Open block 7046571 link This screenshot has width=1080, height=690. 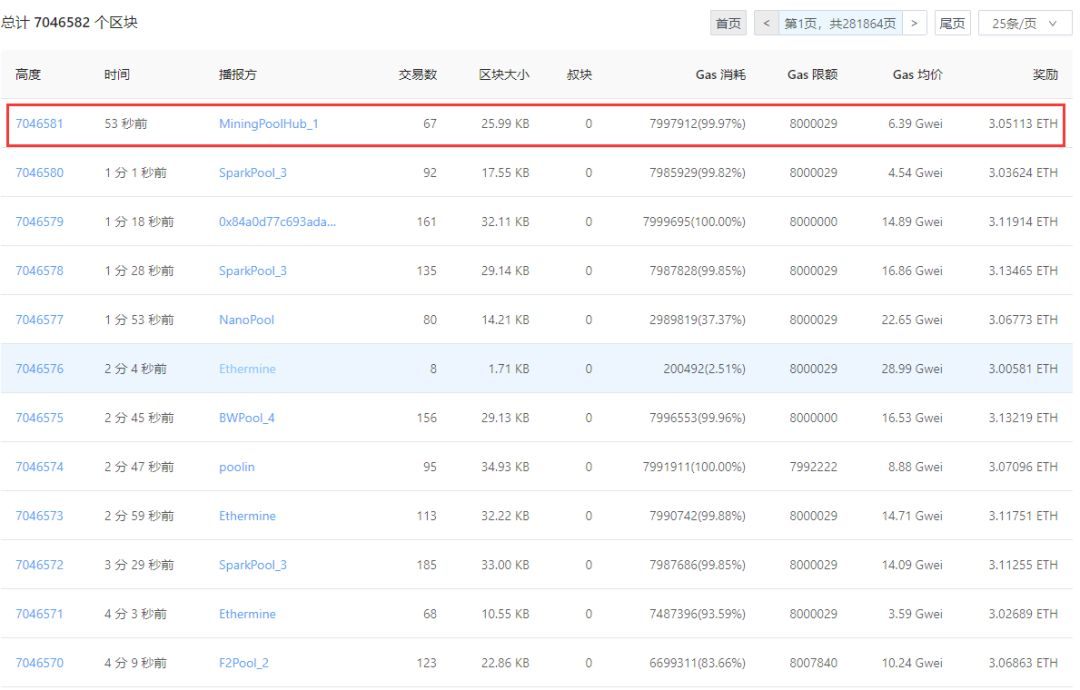click(39, 614)
